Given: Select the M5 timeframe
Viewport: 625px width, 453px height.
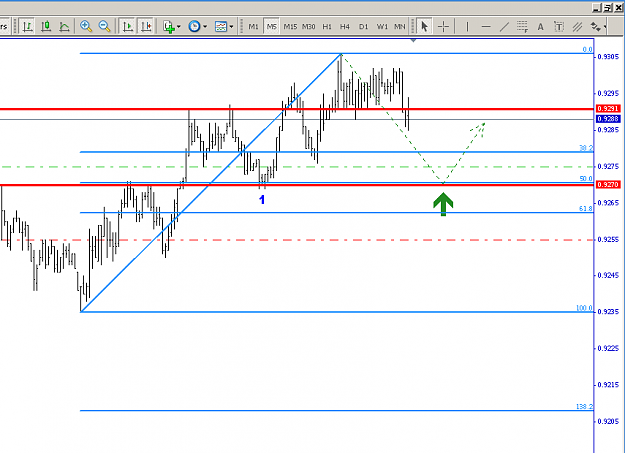Looking at the screenshot, I should (271, 26).
